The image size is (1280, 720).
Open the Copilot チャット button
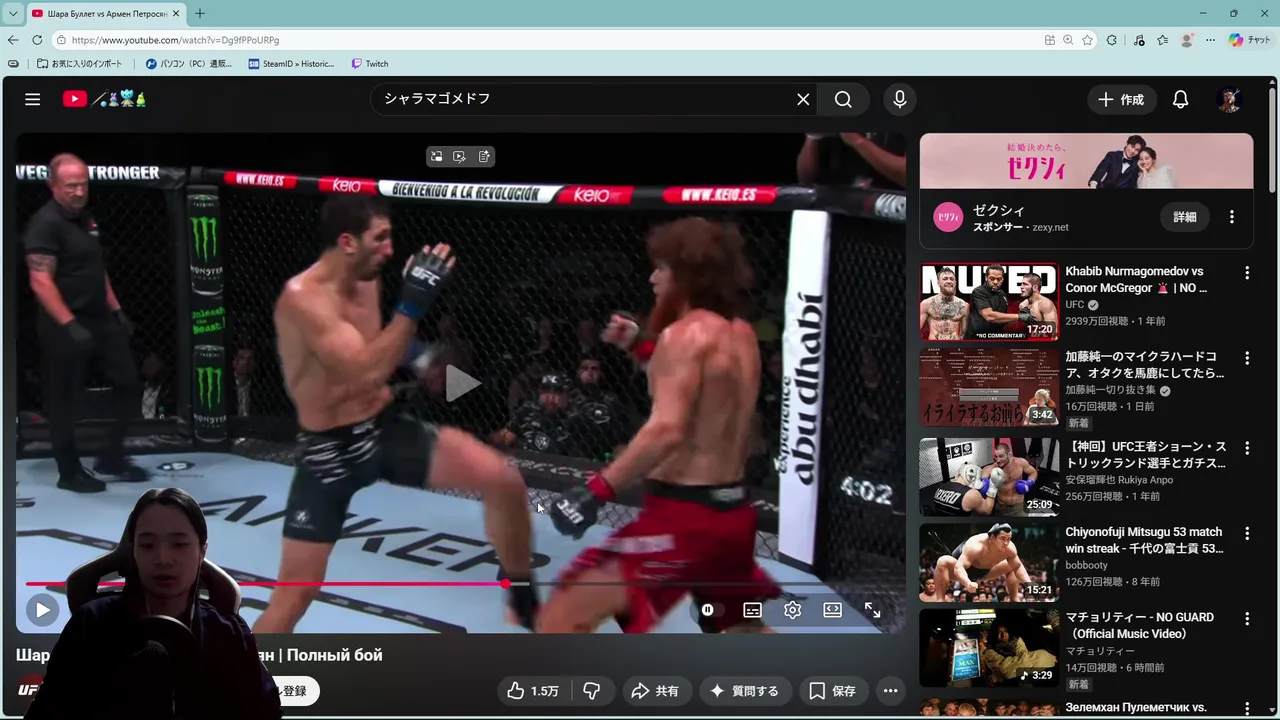point(1249,40)
